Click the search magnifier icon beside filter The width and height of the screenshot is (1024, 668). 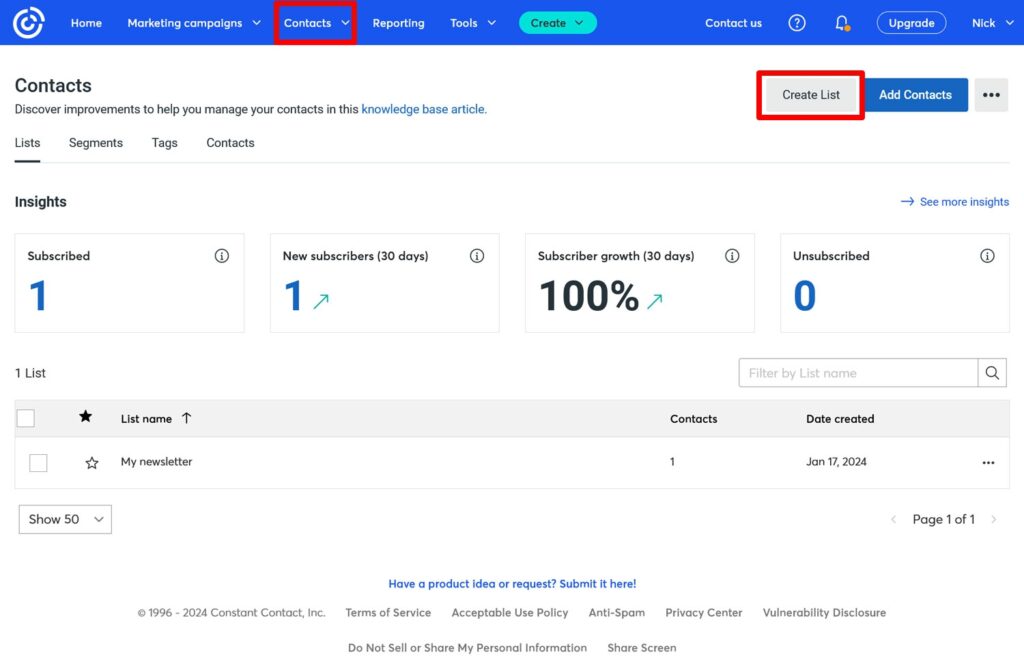[x=992, y=373]
